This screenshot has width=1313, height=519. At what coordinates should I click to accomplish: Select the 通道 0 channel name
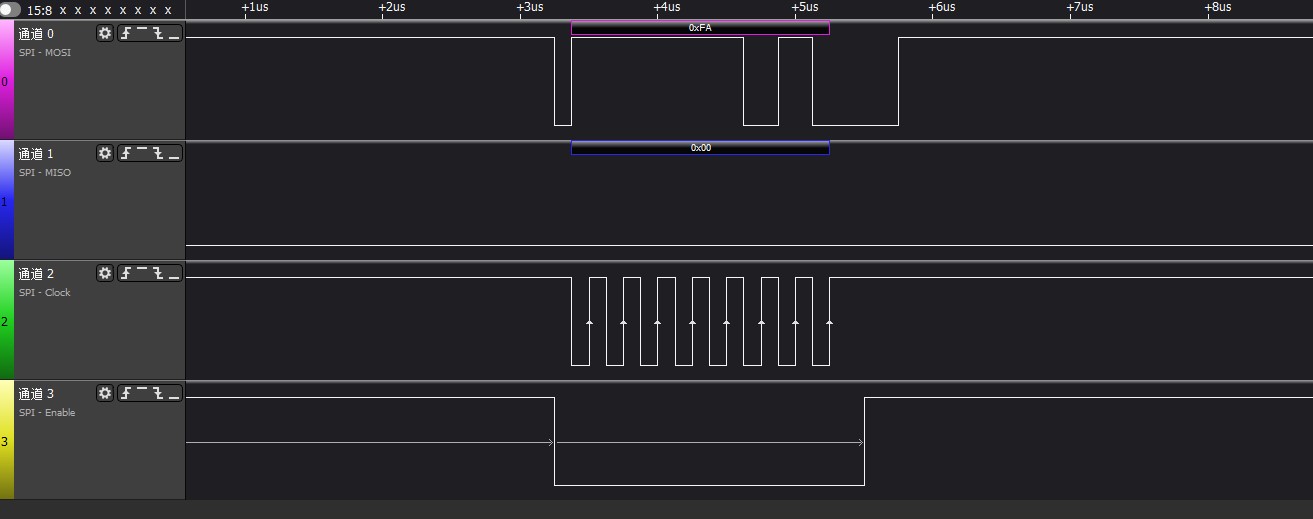tap(36, 34)
